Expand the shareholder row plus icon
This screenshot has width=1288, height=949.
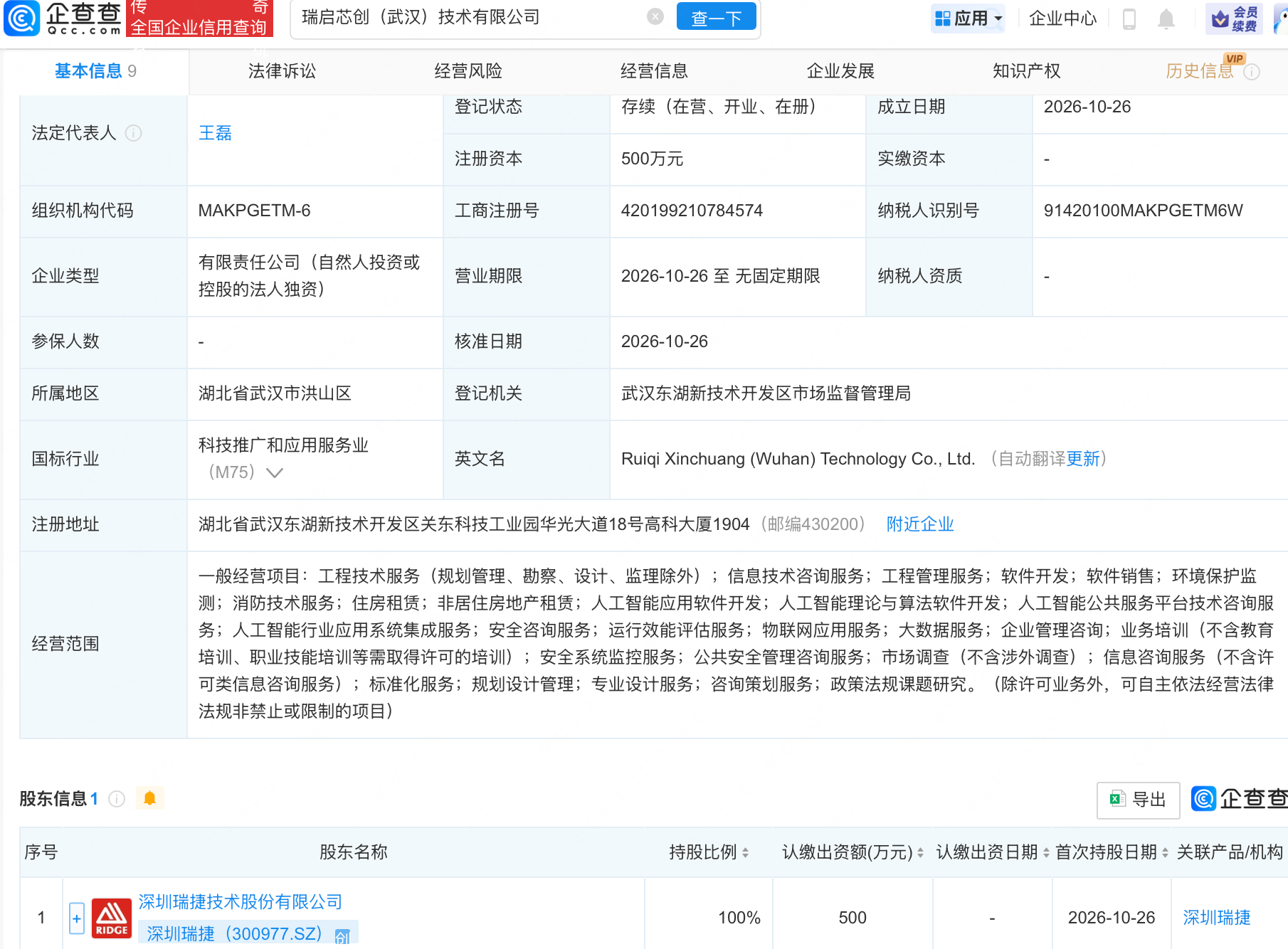point(77,918)
